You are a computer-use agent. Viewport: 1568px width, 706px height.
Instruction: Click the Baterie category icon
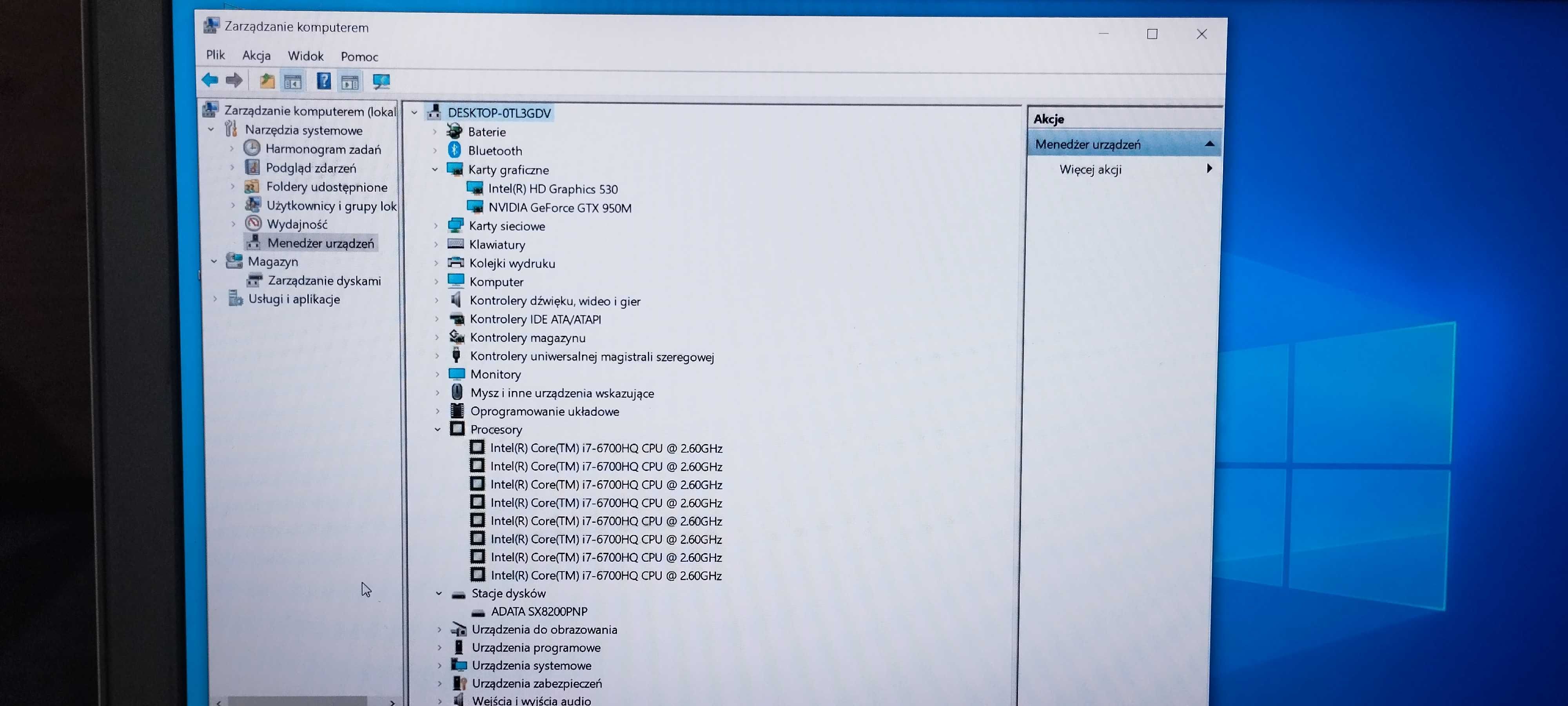pos(455,131)
